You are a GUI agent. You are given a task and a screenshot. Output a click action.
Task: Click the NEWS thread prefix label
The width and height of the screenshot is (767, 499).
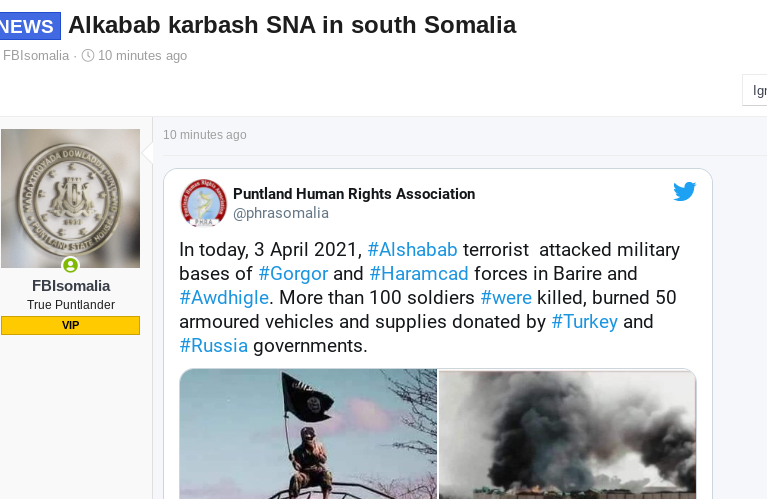(x=29, y=26)
